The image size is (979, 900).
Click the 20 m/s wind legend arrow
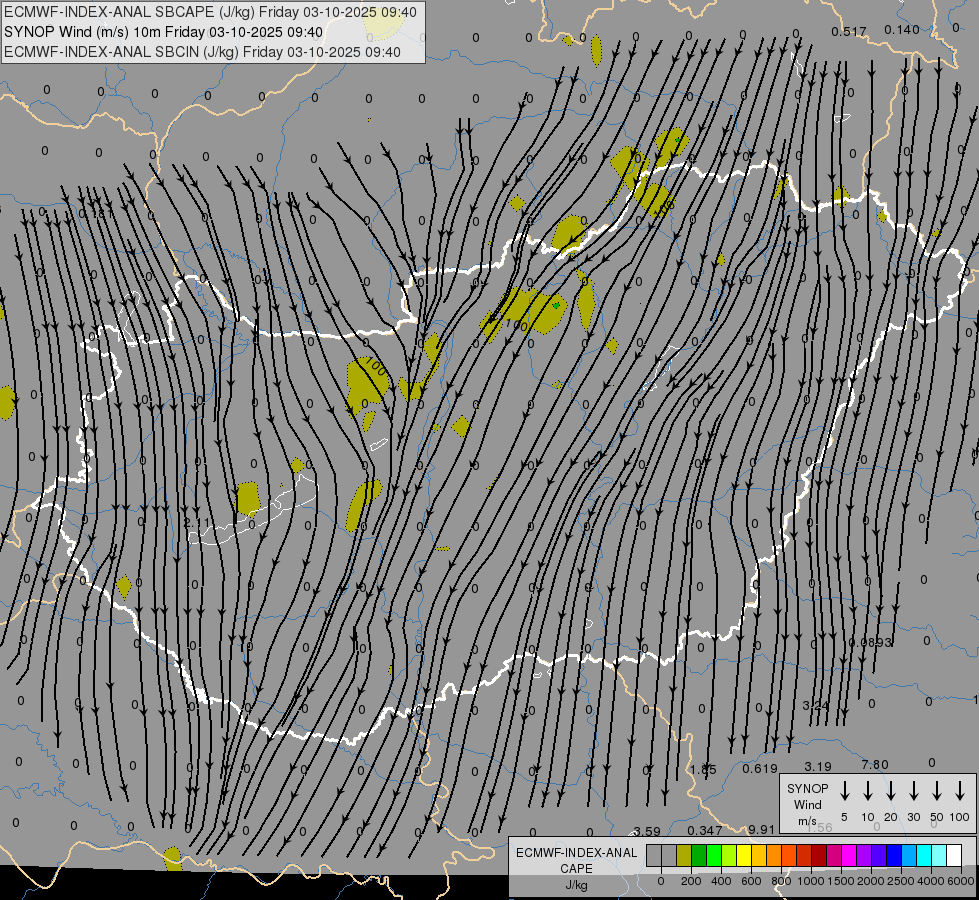(x=891, y=791)
